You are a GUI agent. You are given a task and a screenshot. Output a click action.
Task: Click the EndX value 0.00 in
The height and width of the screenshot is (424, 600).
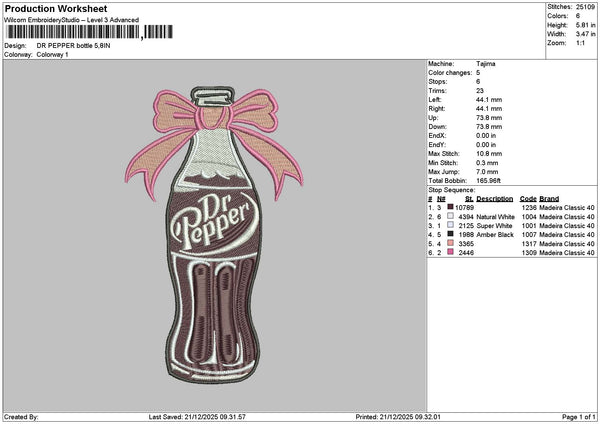tap(486, 136)
